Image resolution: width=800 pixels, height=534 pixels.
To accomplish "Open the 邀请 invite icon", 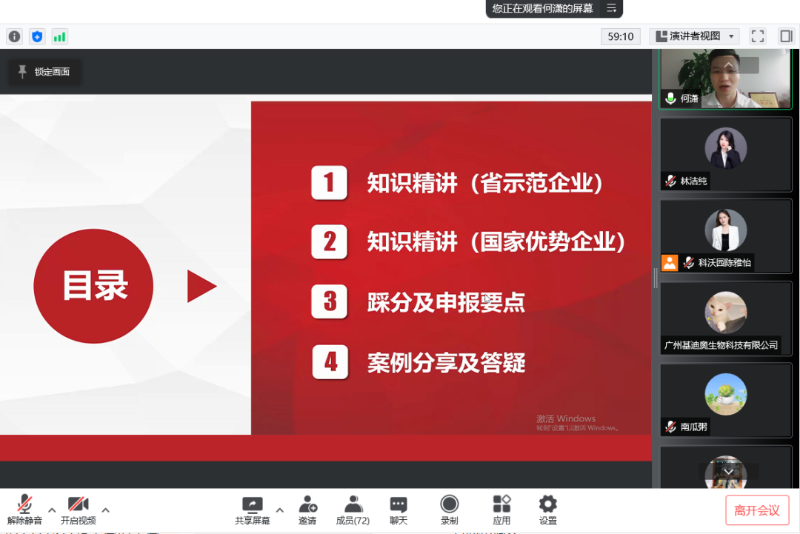I will pyautogui.click(x=307, y=506).
